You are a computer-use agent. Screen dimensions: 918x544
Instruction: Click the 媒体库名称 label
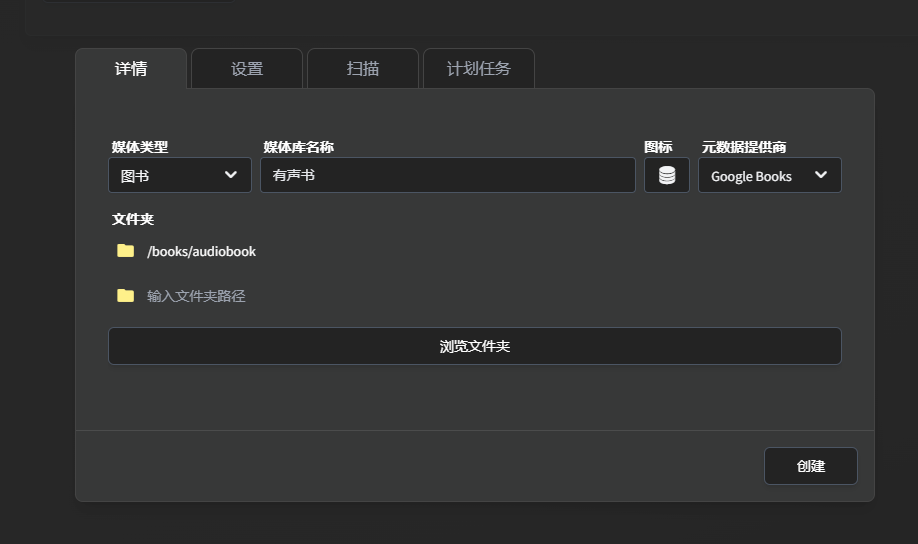click(x=298, y=147)
